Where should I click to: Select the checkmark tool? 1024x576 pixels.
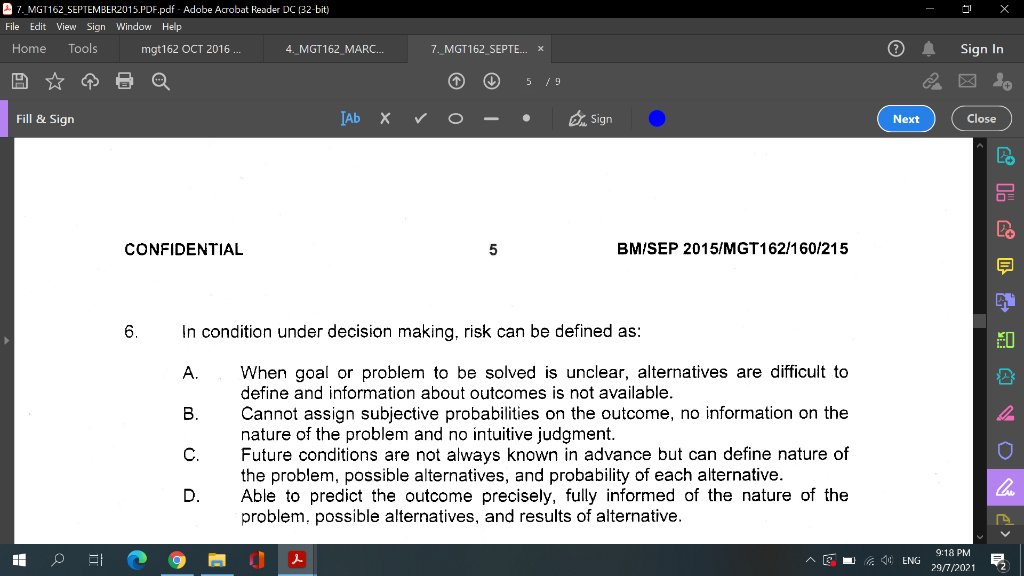point(421,119)
